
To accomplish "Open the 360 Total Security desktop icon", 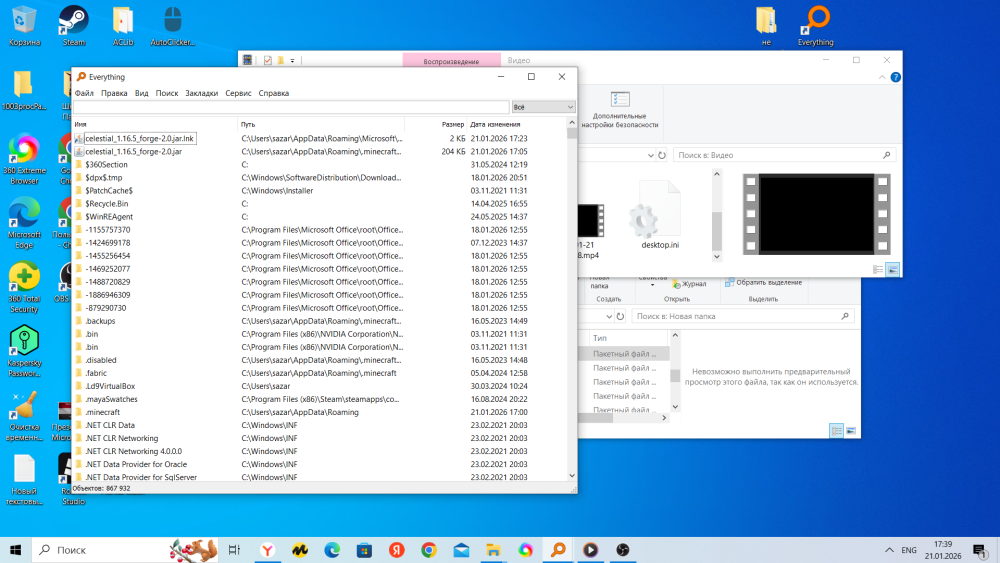I will click(24, 287).
